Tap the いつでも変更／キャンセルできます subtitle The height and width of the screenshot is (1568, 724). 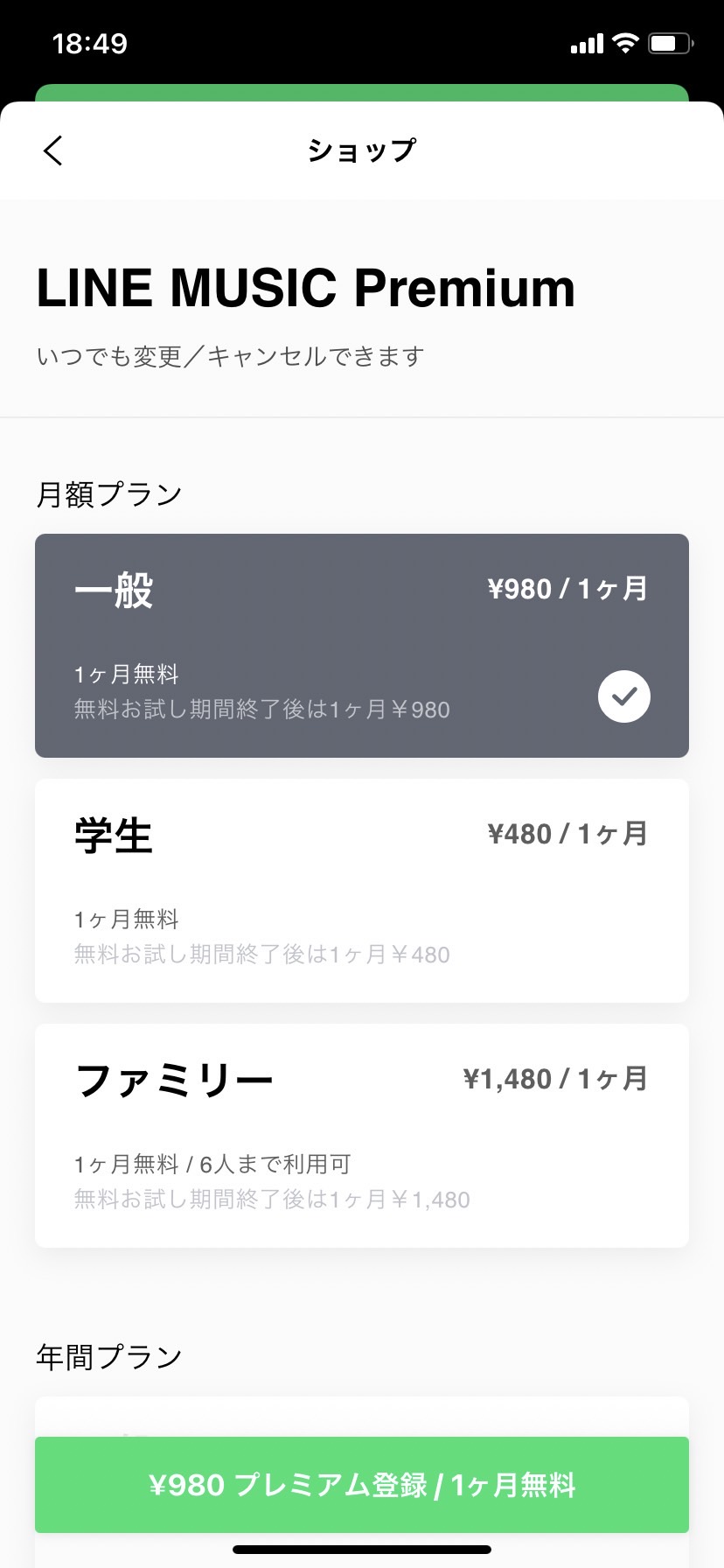tap(230, 356)
